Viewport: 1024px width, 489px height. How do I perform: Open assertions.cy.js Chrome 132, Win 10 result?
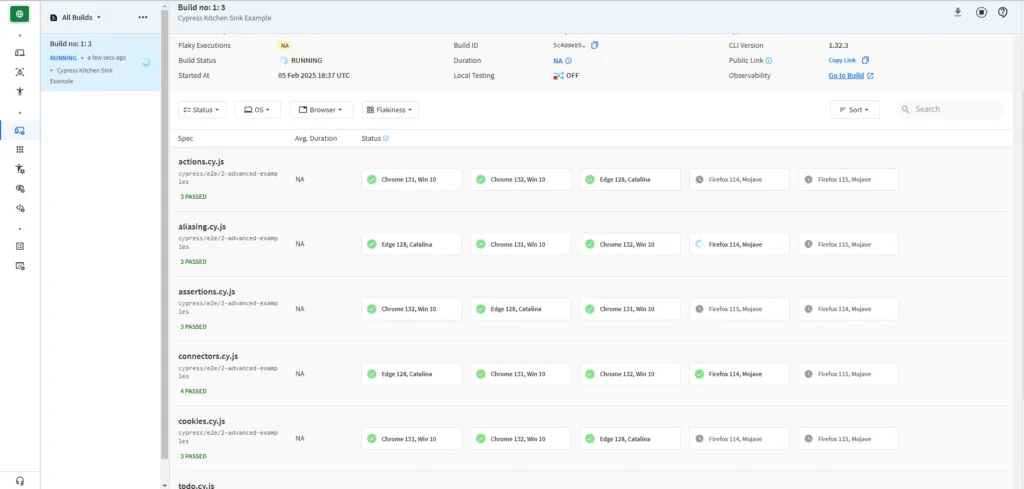(411, 309)
